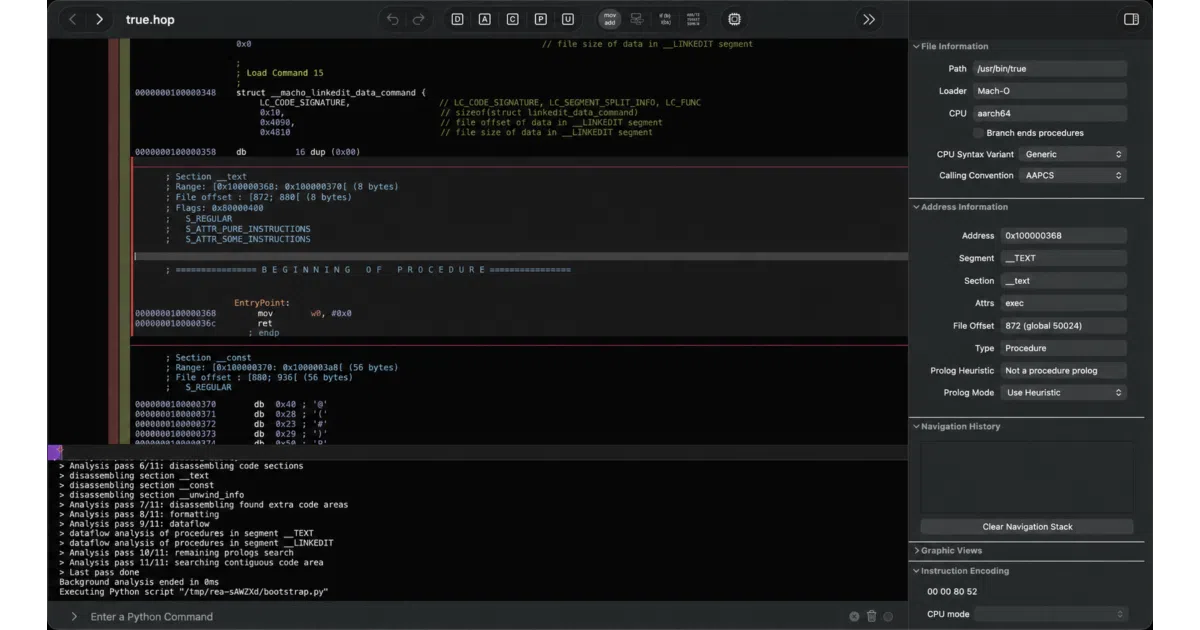Mark selection as code with C
This screenshot has height=630, width=1200.
(513, 19)
